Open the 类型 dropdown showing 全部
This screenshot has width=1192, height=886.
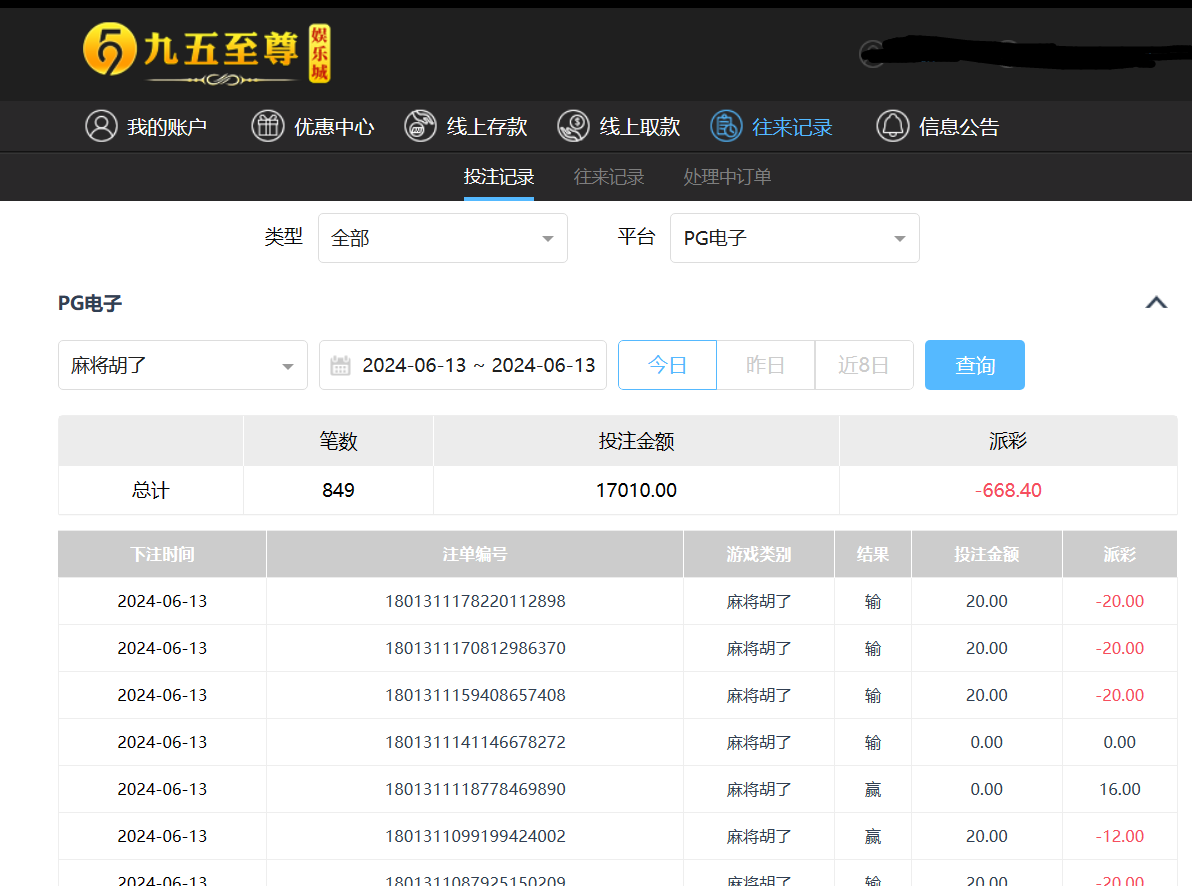point(442,238)
